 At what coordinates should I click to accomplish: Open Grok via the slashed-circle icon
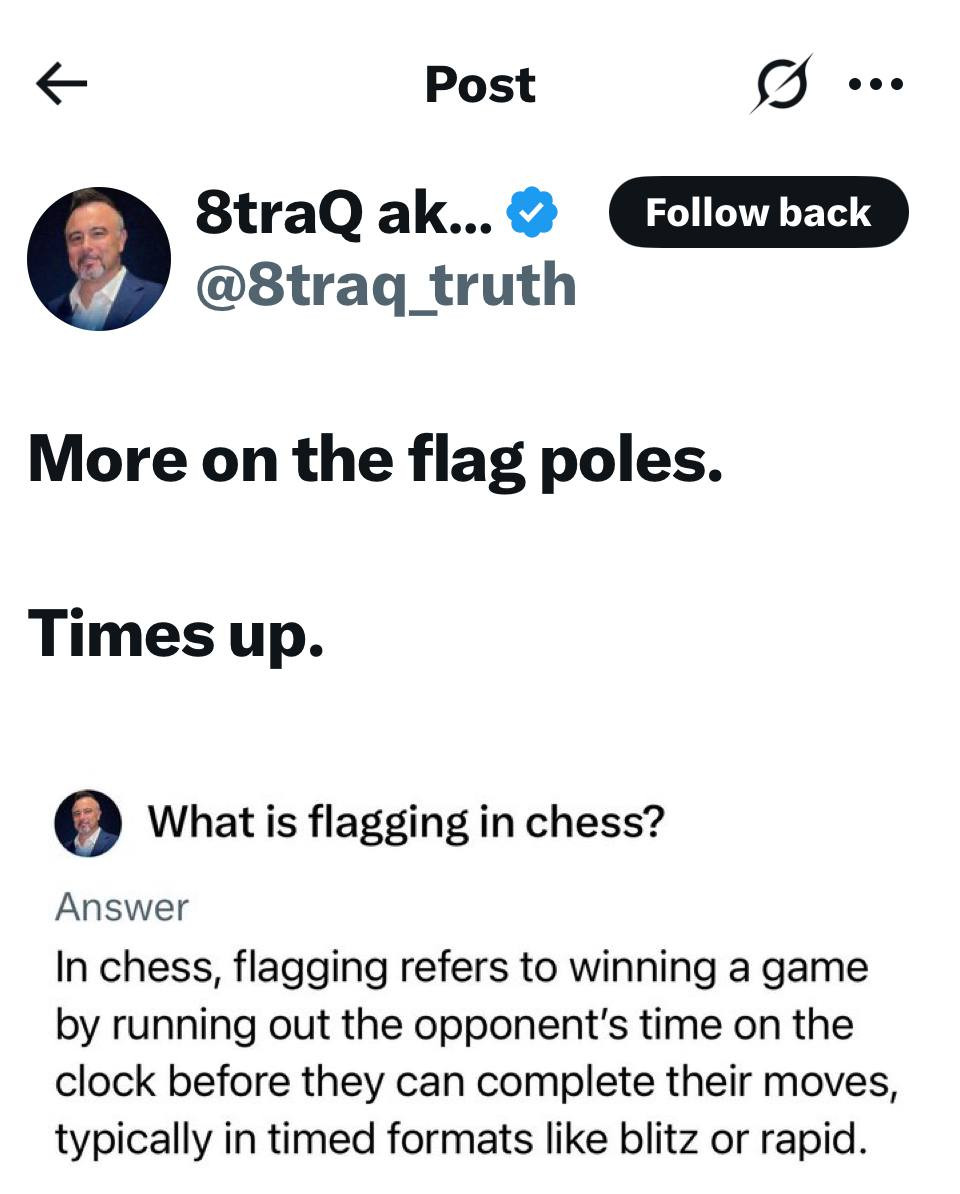click(780, 84)
